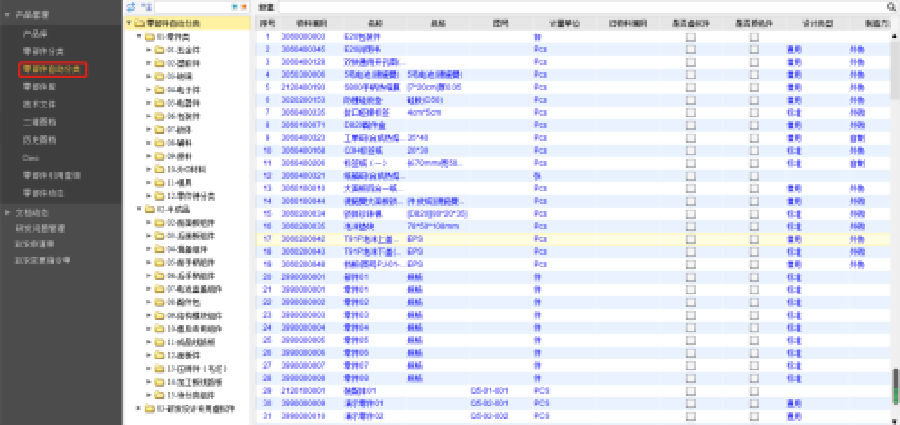Open 产品库 in the sidebar
900x425 pixels.
pyautogui.click(x=34, y=34)
